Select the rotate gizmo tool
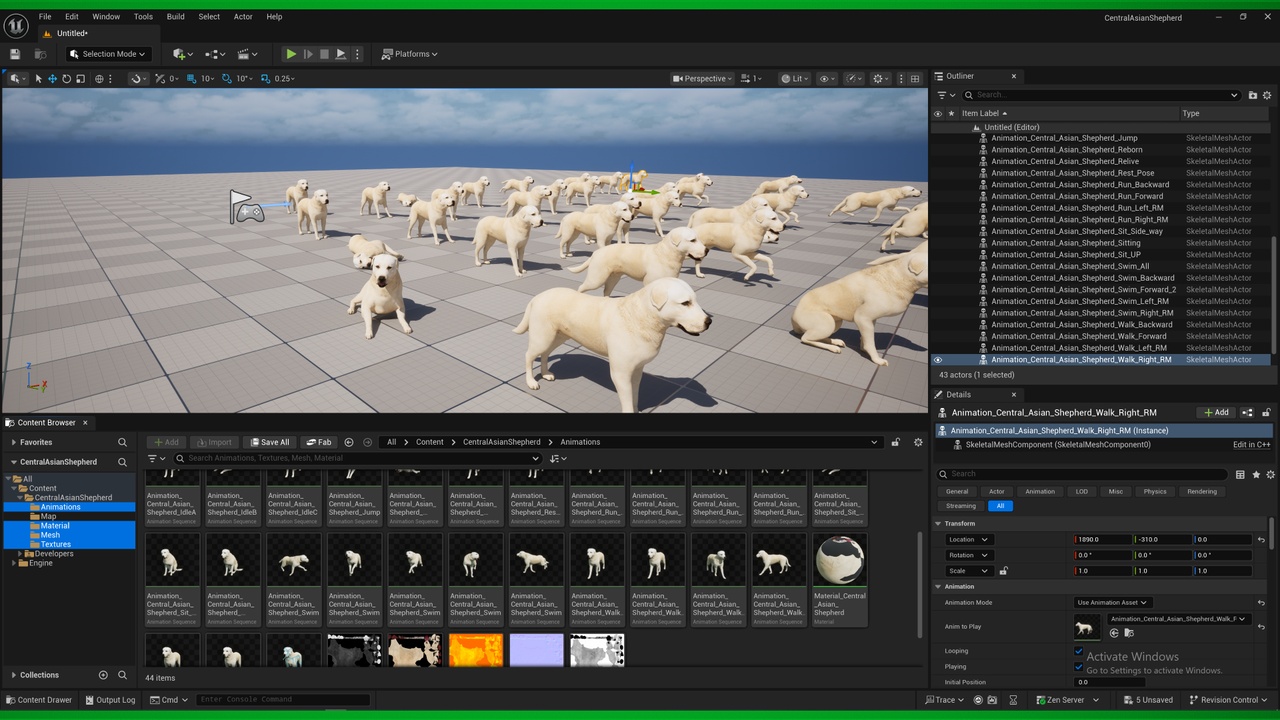The width and height of the screenshot is (1280, 720). pos(66,79)
